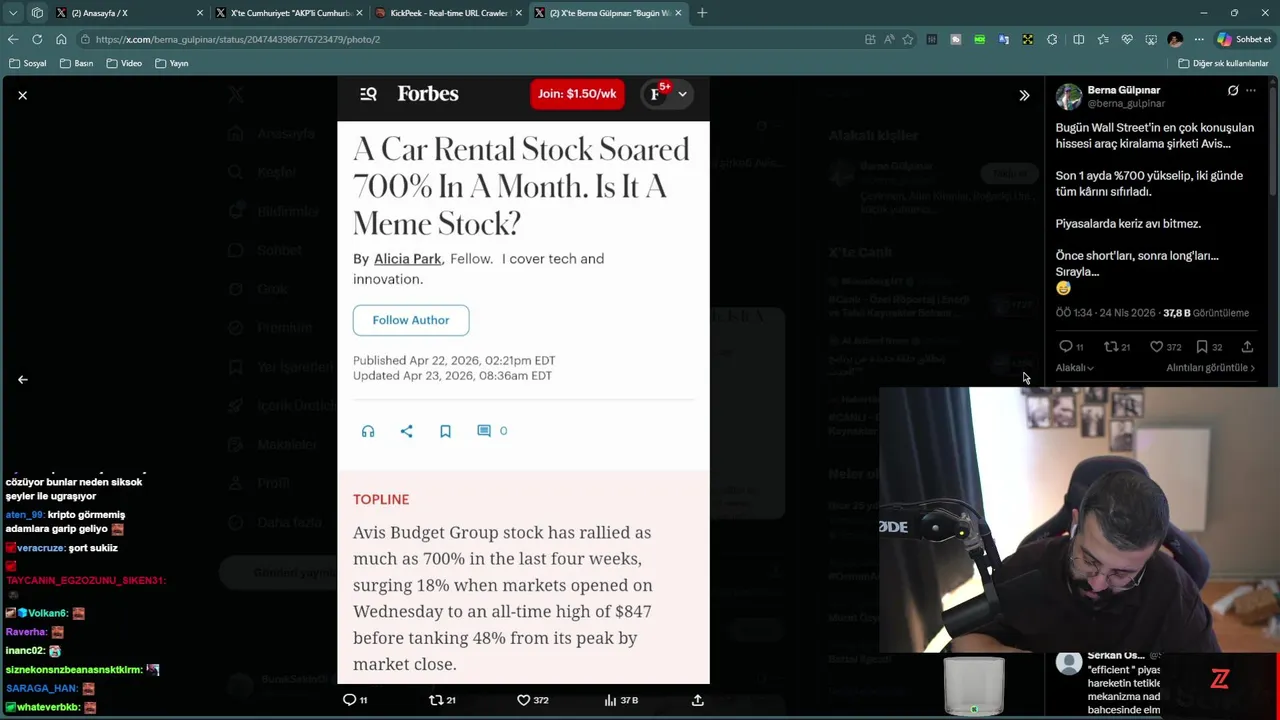
Task: Click the Follow Author button
Action: pyautogui.click(x=411, y=320)
